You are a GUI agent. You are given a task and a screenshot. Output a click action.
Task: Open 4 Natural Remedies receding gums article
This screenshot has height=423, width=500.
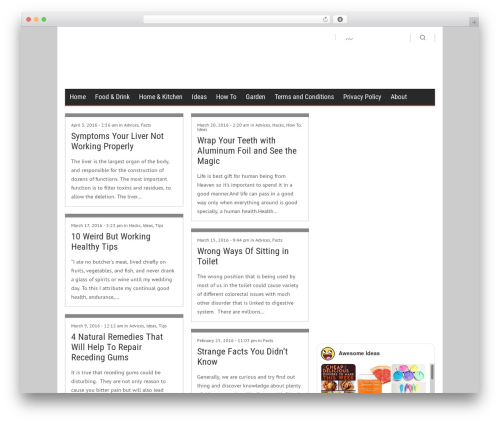tap(117, 347)
